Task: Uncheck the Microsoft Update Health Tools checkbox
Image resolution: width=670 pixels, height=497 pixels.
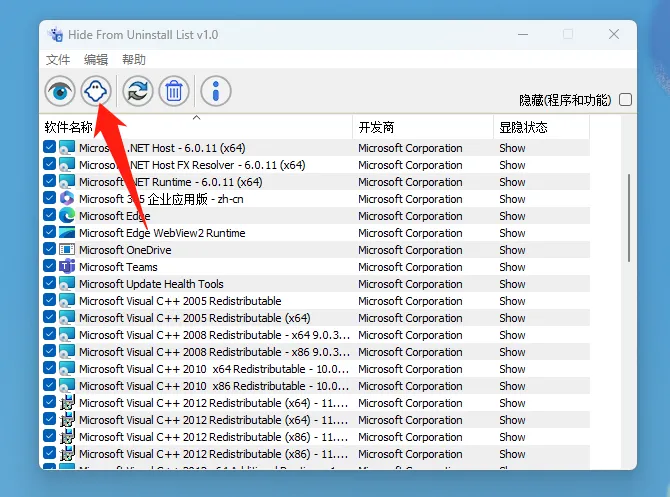Action: (x=50, y=283)
